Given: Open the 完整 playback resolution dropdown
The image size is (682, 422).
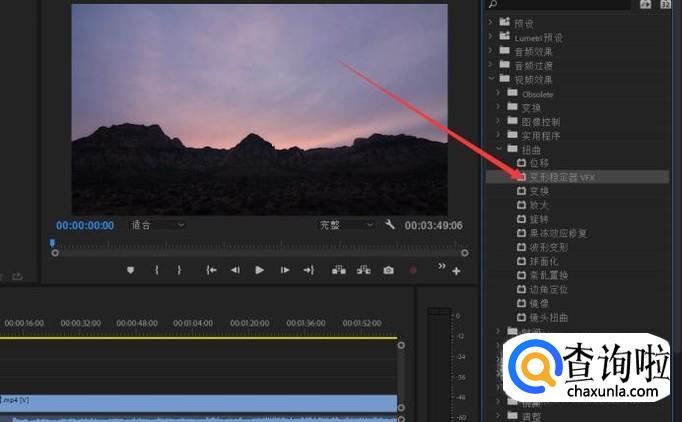Looking at the screenshot, I should [346, 225].
